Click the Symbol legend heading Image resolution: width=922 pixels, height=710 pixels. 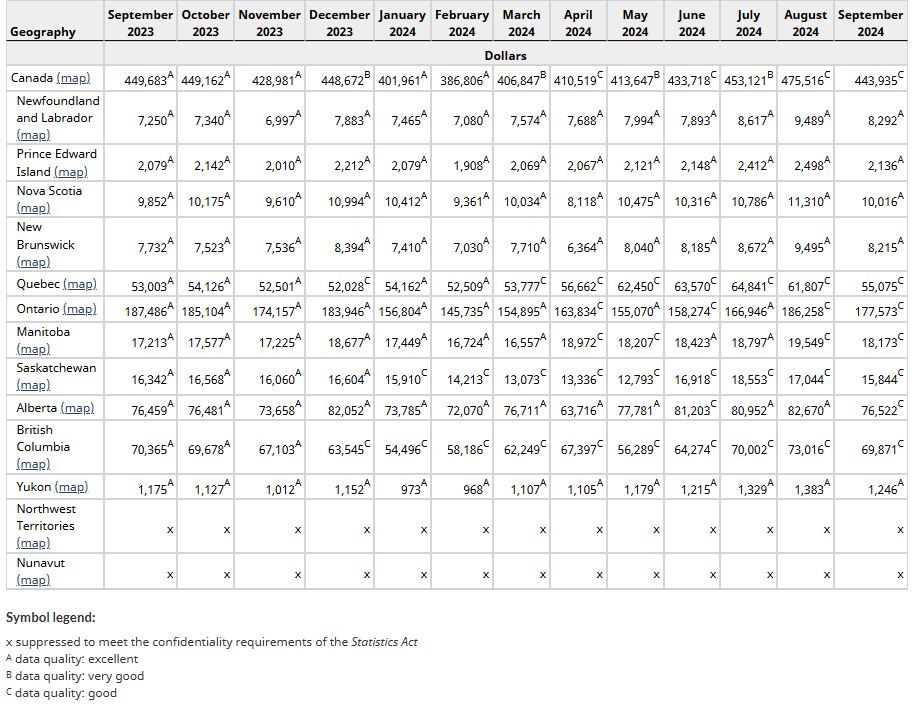51,617
